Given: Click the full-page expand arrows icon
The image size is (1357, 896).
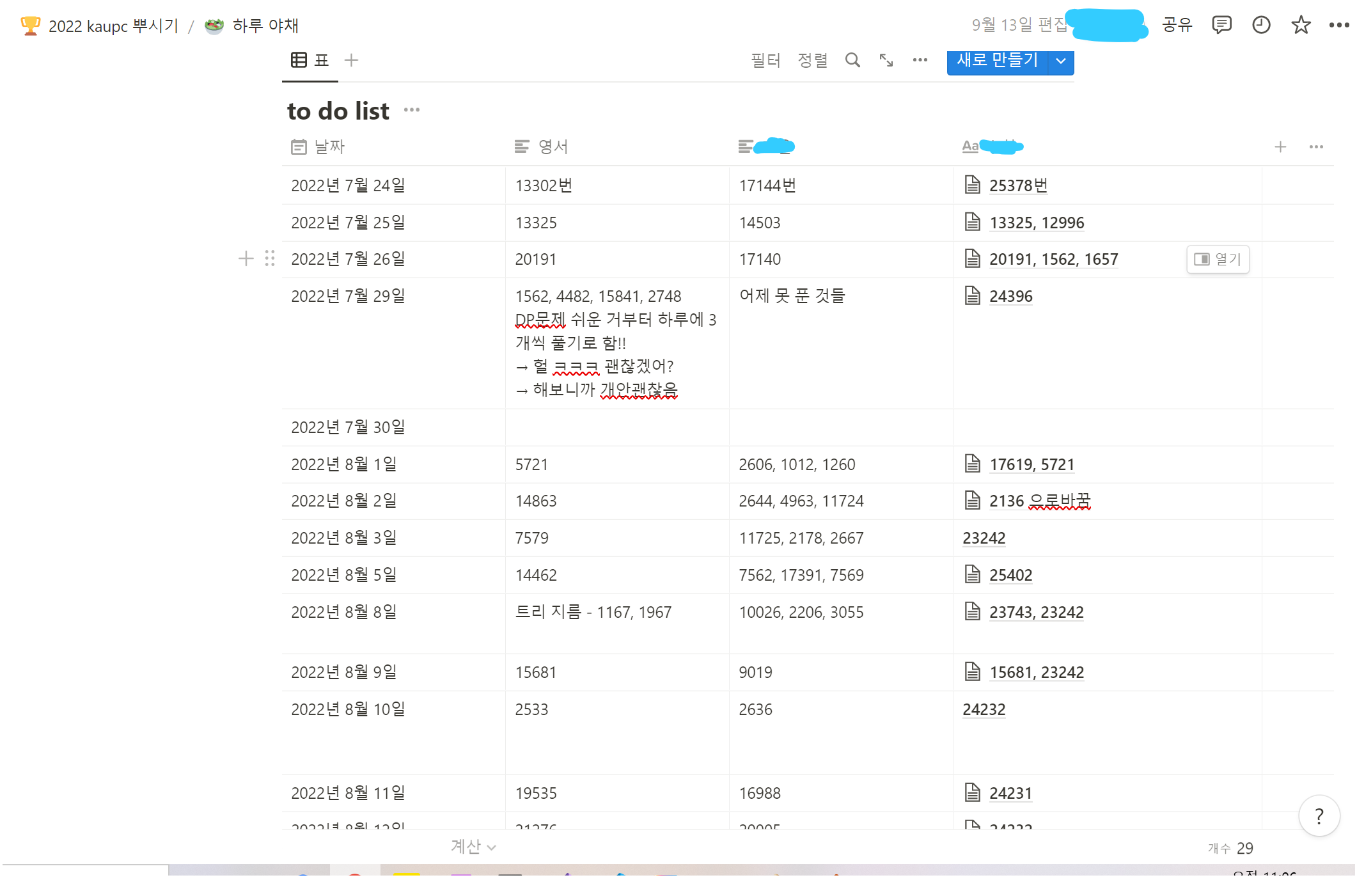Looking at the screenshot, I should click(x=886, y=60).
